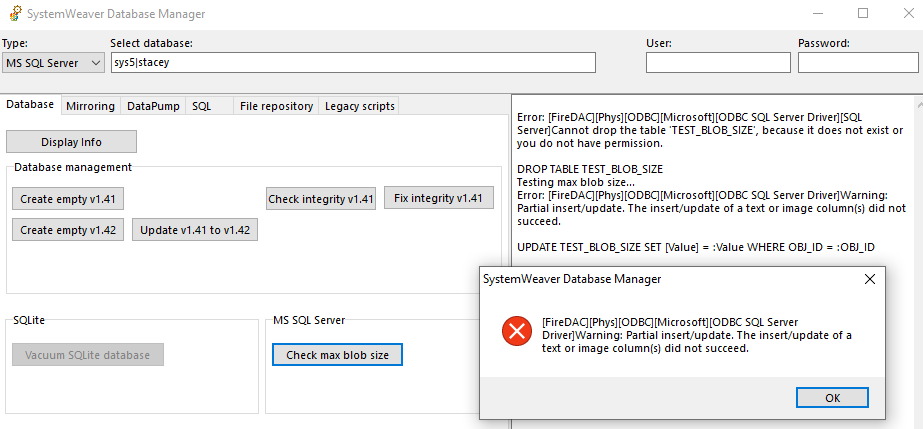Click the SystemWeaver app icon in title bar
The image size is (923, 429).
click(x=16, y=14)
